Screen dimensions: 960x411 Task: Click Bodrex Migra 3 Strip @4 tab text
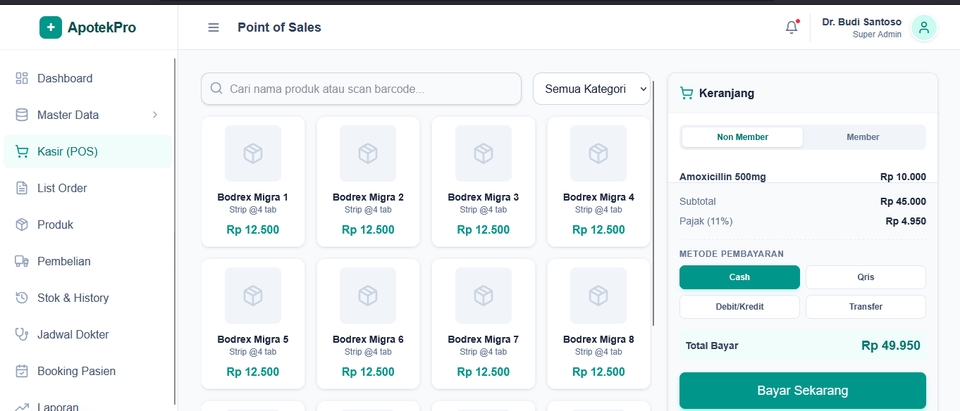click(483, 209)
